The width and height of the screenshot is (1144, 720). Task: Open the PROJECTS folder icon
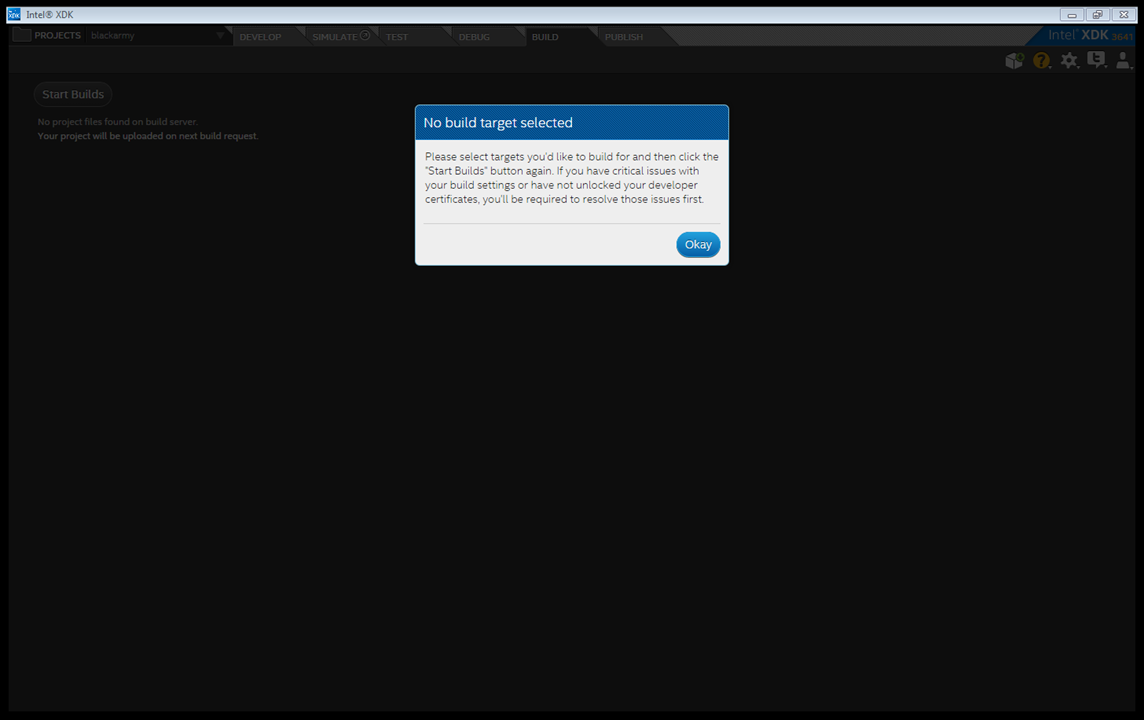click(x=22, y=35)
